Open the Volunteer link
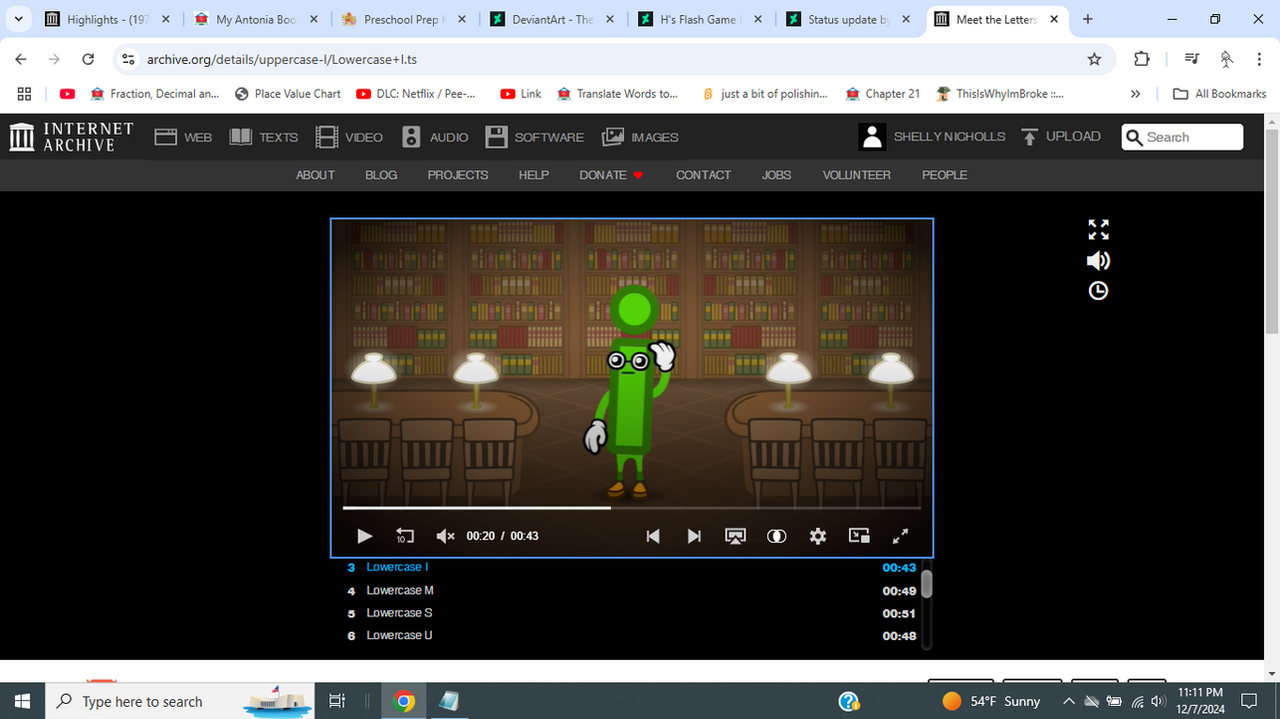Image resolution: width=1280 pixels, height=719 pixels. 856,175
